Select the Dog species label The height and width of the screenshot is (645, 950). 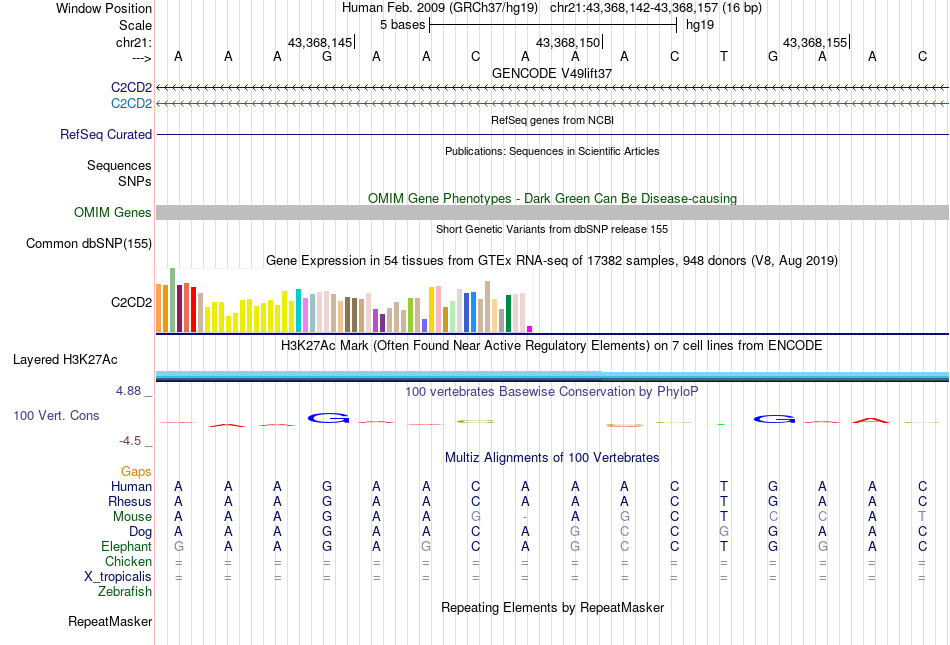(x=140, y=532)
